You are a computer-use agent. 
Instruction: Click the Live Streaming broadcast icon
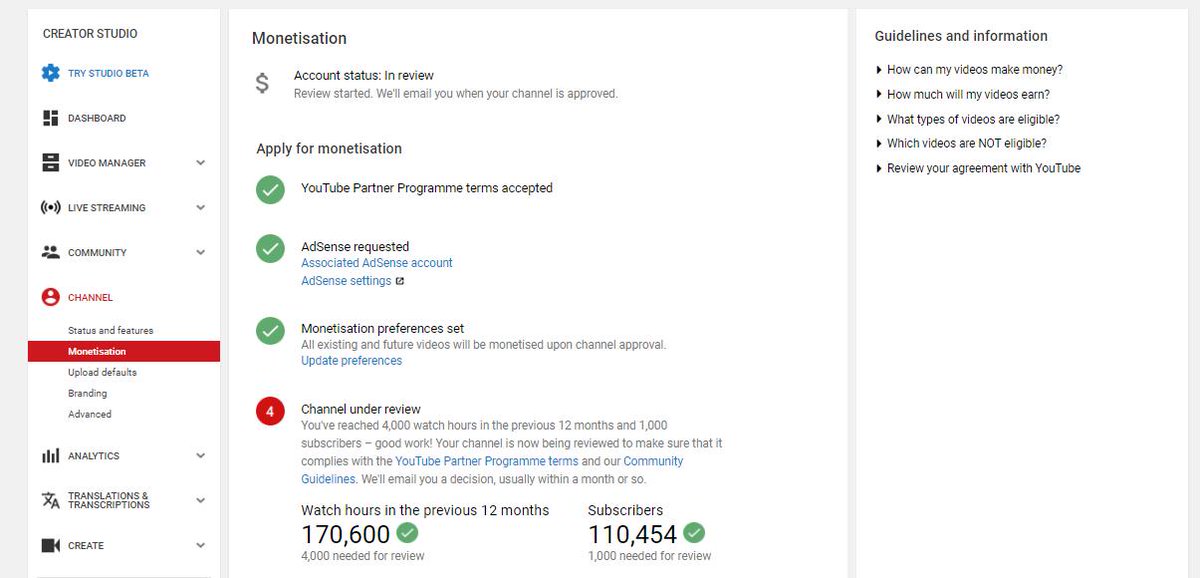(50, 208)
